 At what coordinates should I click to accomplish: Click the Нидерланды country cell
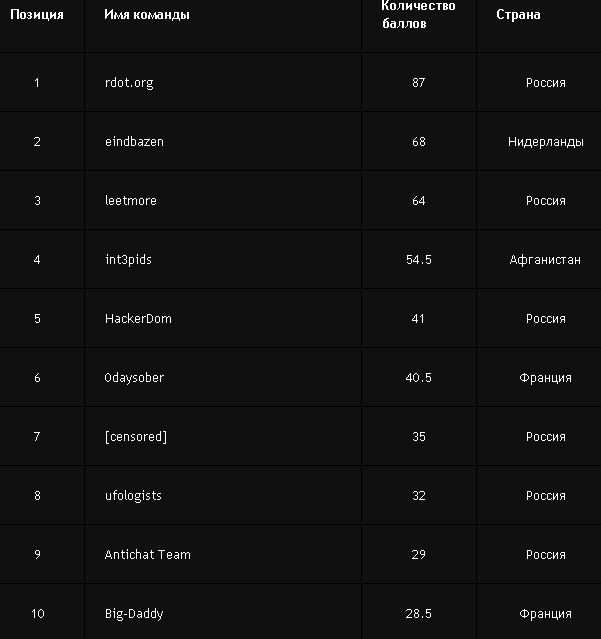click(545, 142)
